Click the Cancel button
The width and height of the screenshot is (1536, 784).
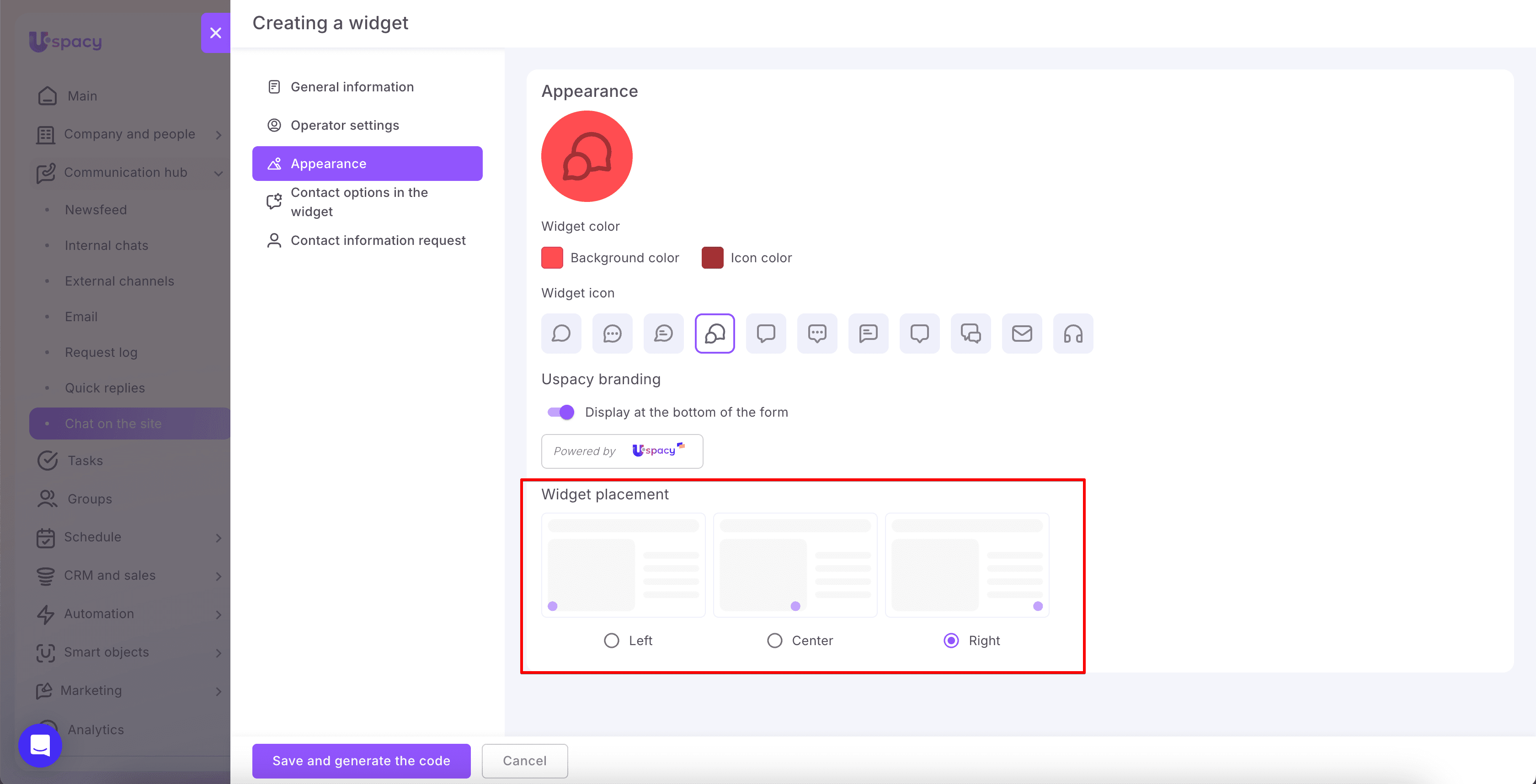click(x=525, y=761)
